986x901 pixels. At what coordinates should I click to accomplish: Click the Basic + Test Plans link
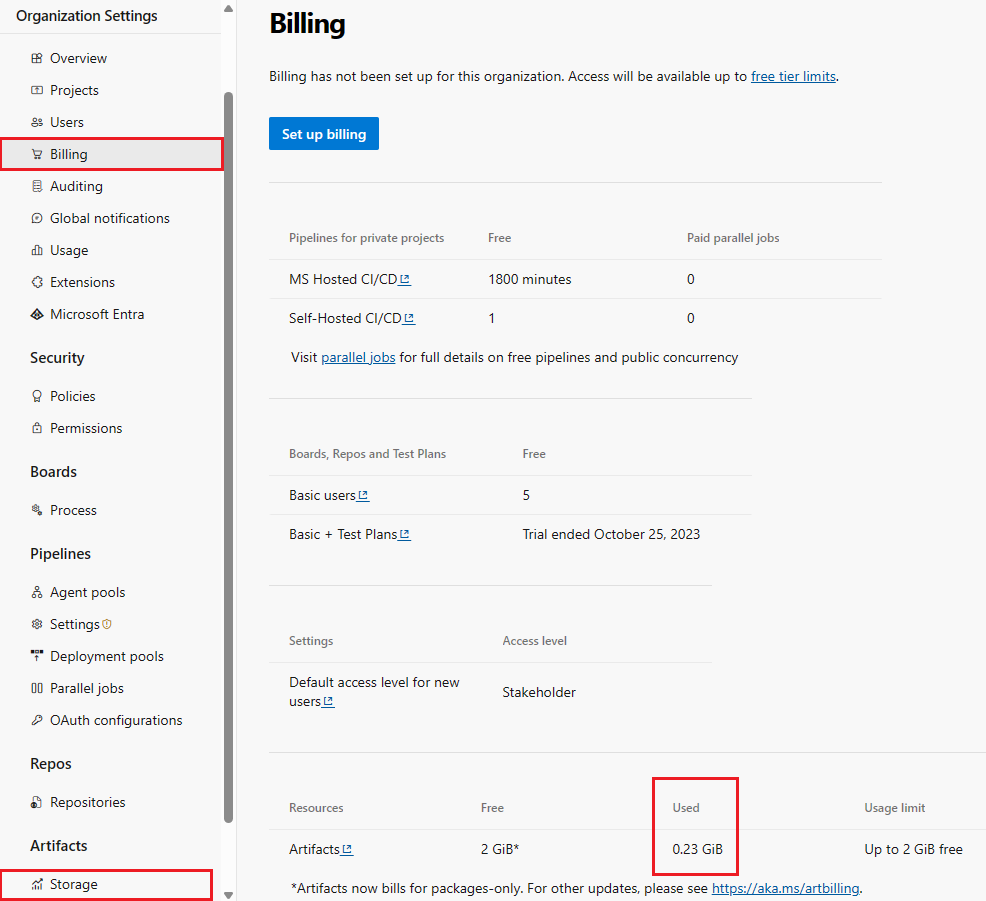click(x=350, y=535)
